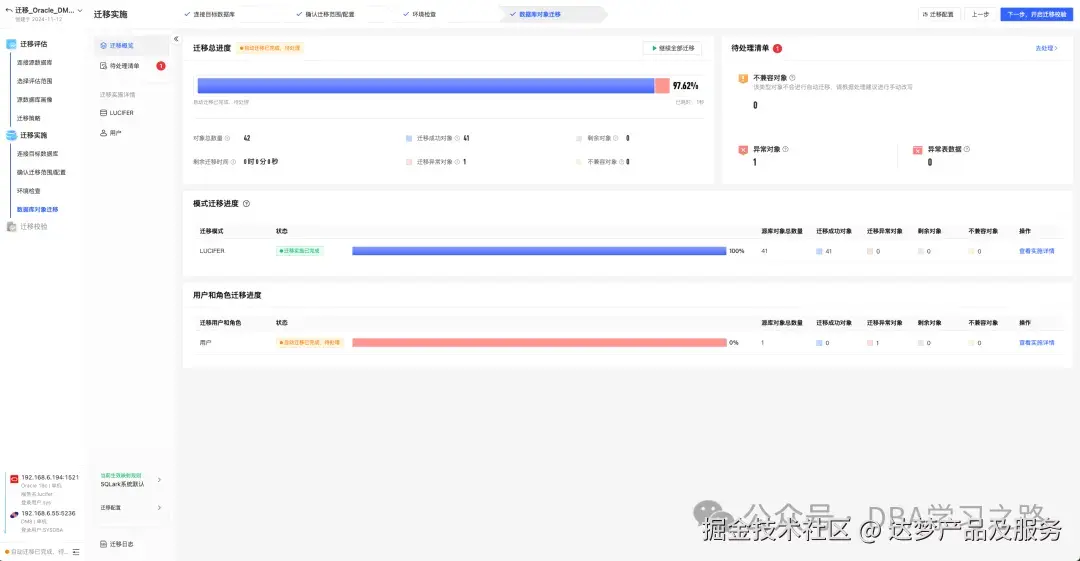This screenshot has width=1080, height=561.
Task: Open 选择评估范围 step in sidebar
Action: 34,81
